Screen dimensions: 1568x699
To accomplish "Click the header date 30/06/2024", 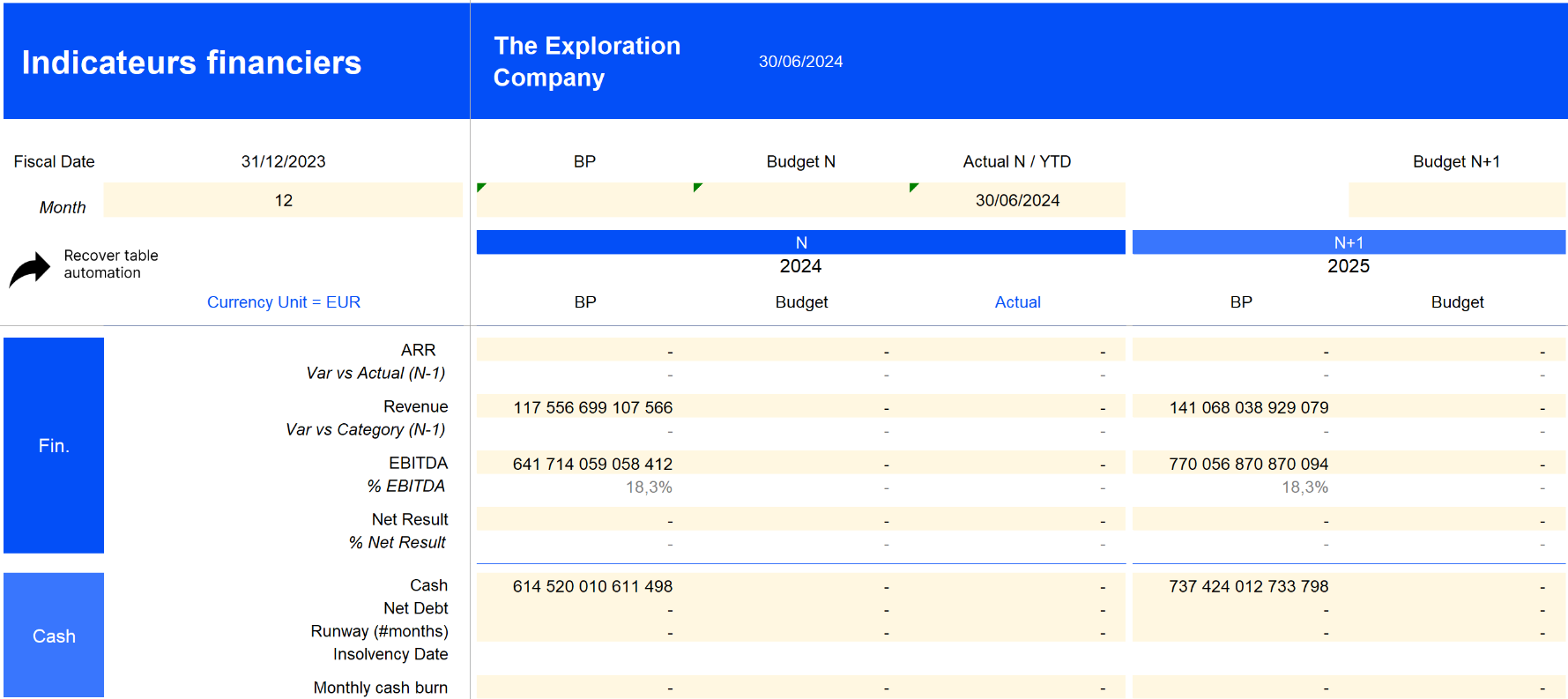I will tap(800, 62).
